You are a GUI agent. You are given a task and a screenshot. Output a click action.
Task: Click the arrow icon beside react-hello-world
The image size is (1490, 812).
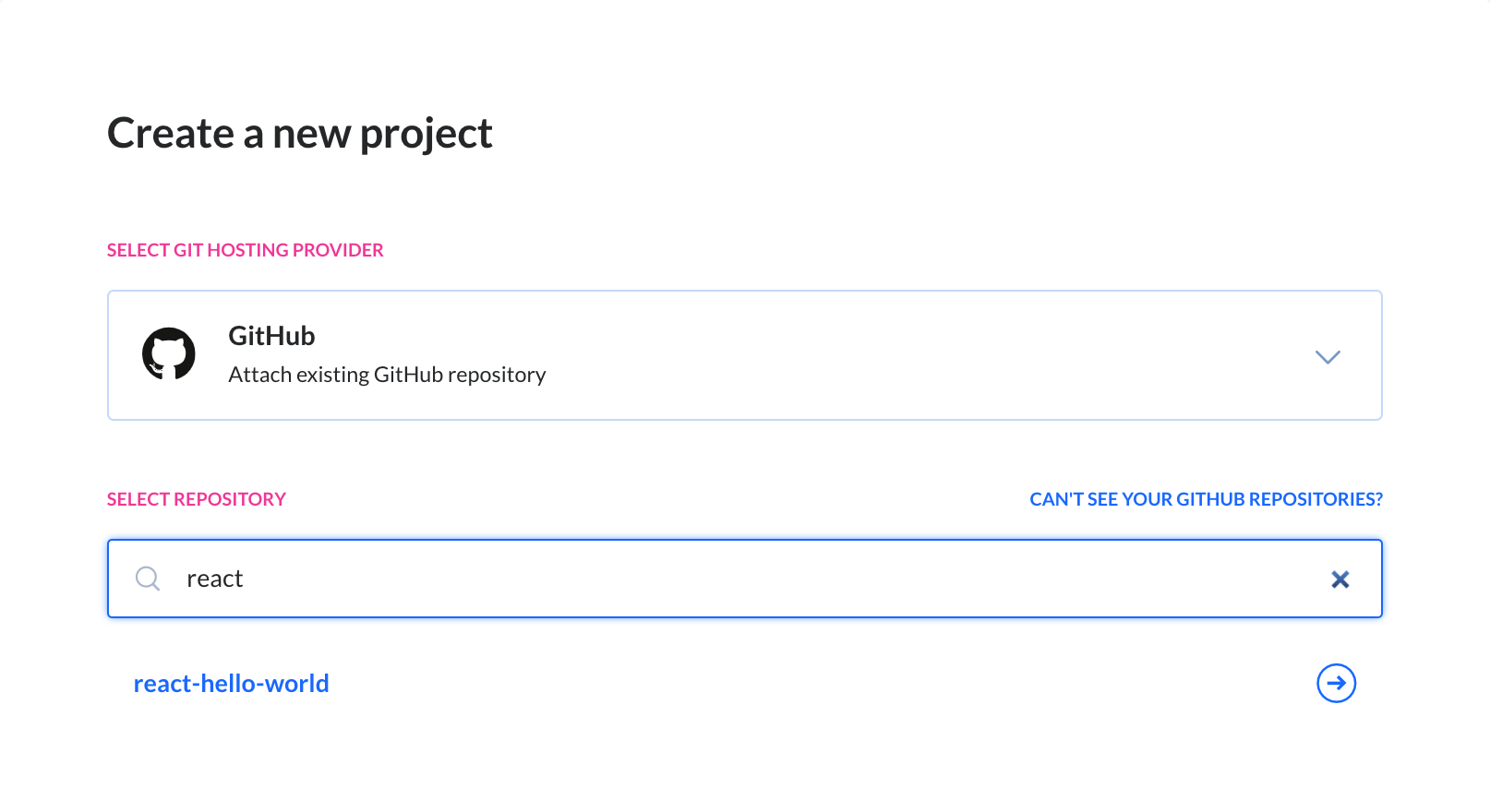click(1336, 684)
